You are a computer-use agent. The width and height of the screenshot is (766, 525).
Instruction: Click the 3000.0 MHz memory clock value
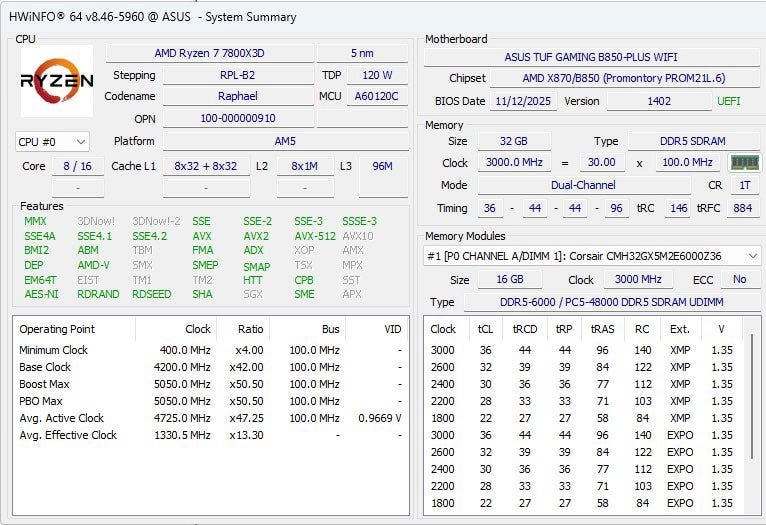(x=514, y=163)
